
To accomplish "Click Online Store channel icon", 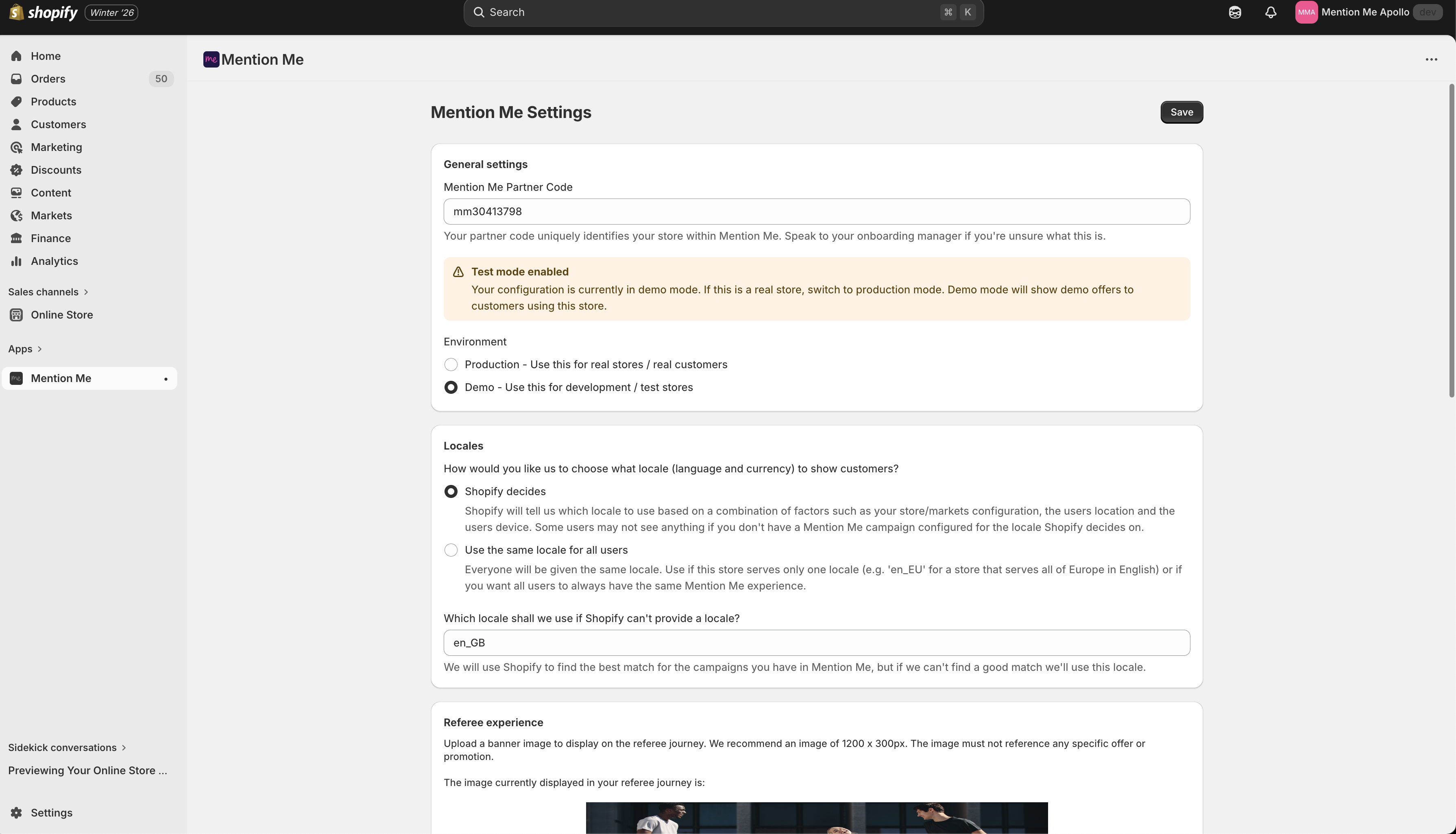I will pyautogui.click(x=16, y=315).
